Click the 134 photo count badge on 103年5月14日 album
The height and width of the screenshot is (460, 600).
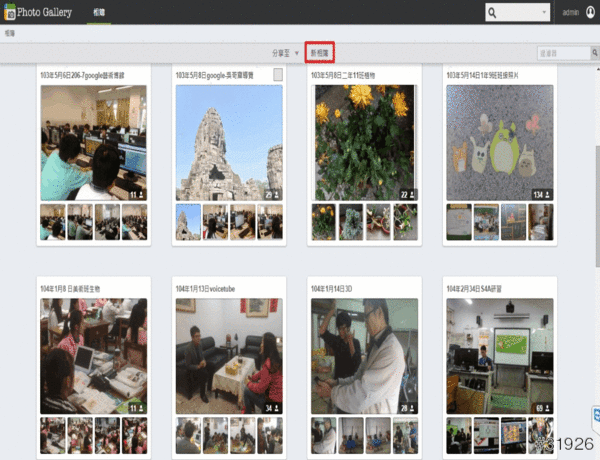(x=542, y=195)
